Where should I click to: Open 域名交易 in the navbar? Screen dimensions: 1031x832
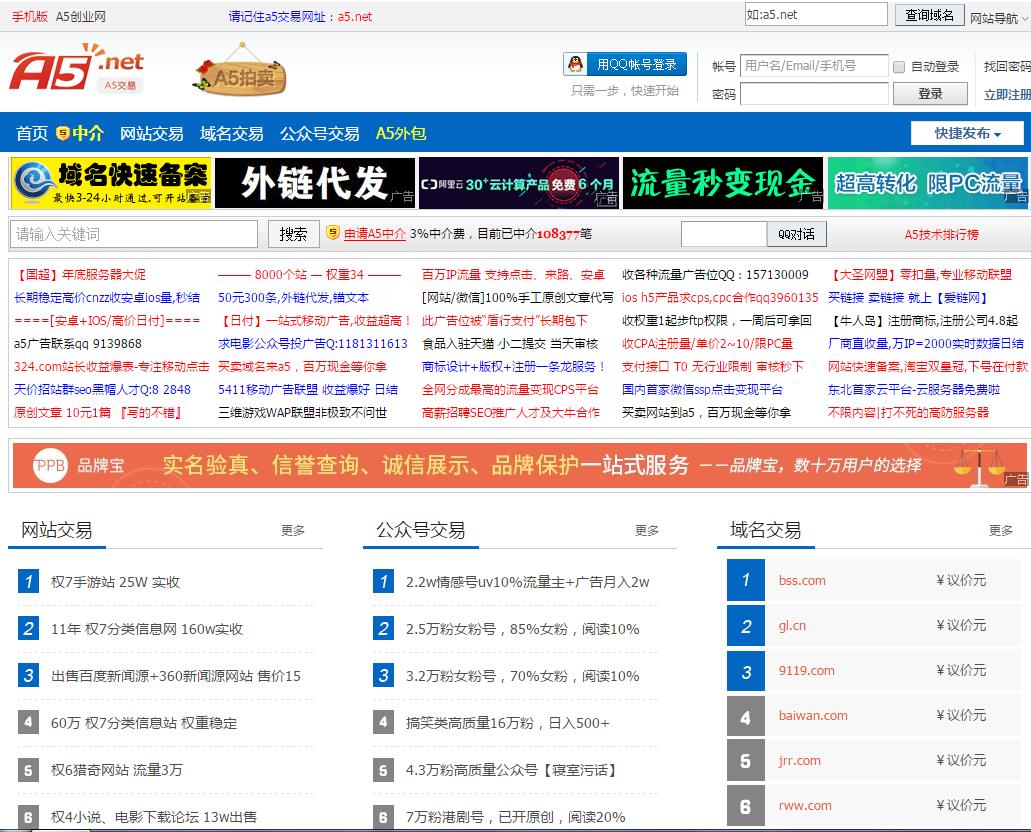click(x=231, y=134)
